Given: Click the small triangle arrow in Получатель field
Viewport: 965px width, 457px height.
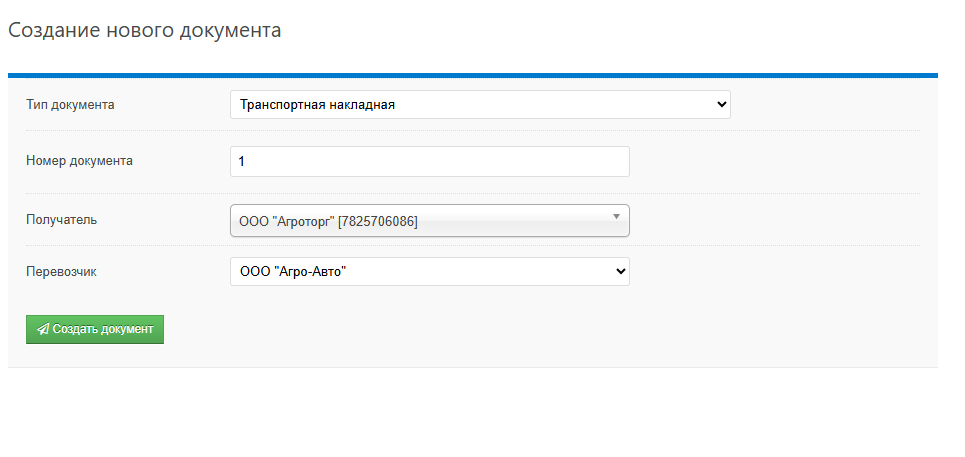Looking at the screenshot, I should (x=616, y=217).
